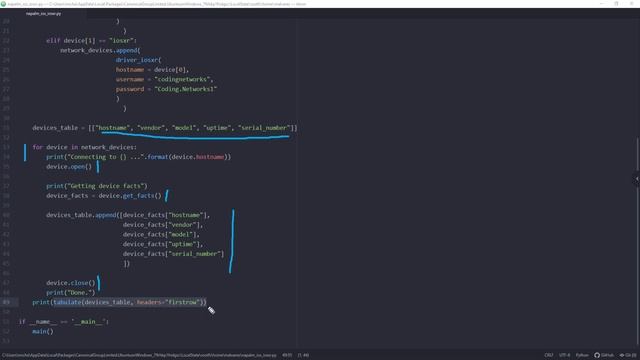Click the text "devices_table" on line 31
This screenshot has width=640, height=360.
[x=55, y=128]
